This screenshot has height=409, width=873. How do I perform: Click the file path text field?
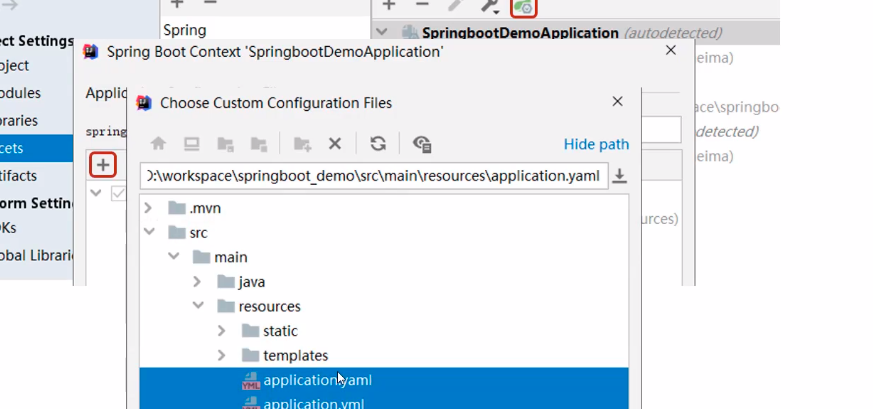pos(372,176)
